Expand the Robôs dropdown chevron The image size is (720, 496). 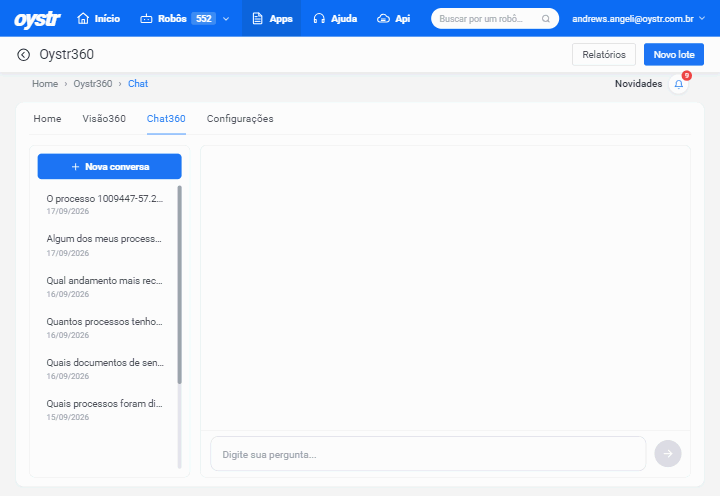[x=226, y=19]
